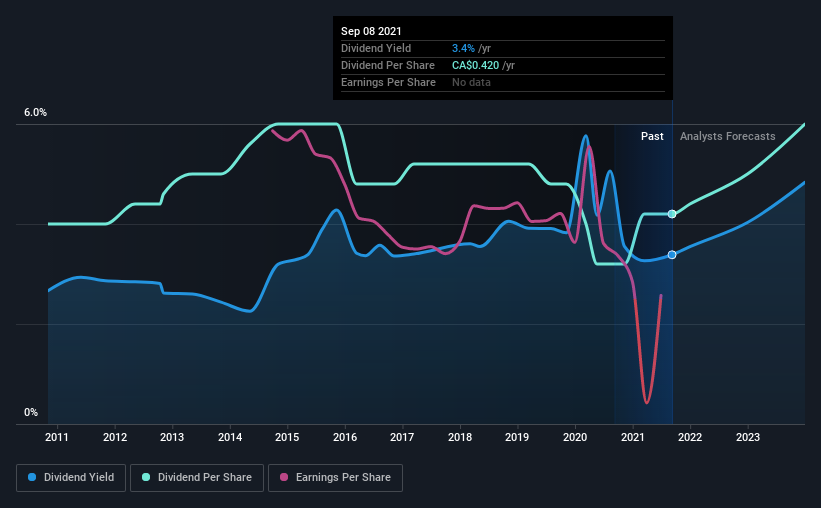Screen dimensions: 821x508
Task: Click the 2015 x-axis year label
Action: [287, 437]
